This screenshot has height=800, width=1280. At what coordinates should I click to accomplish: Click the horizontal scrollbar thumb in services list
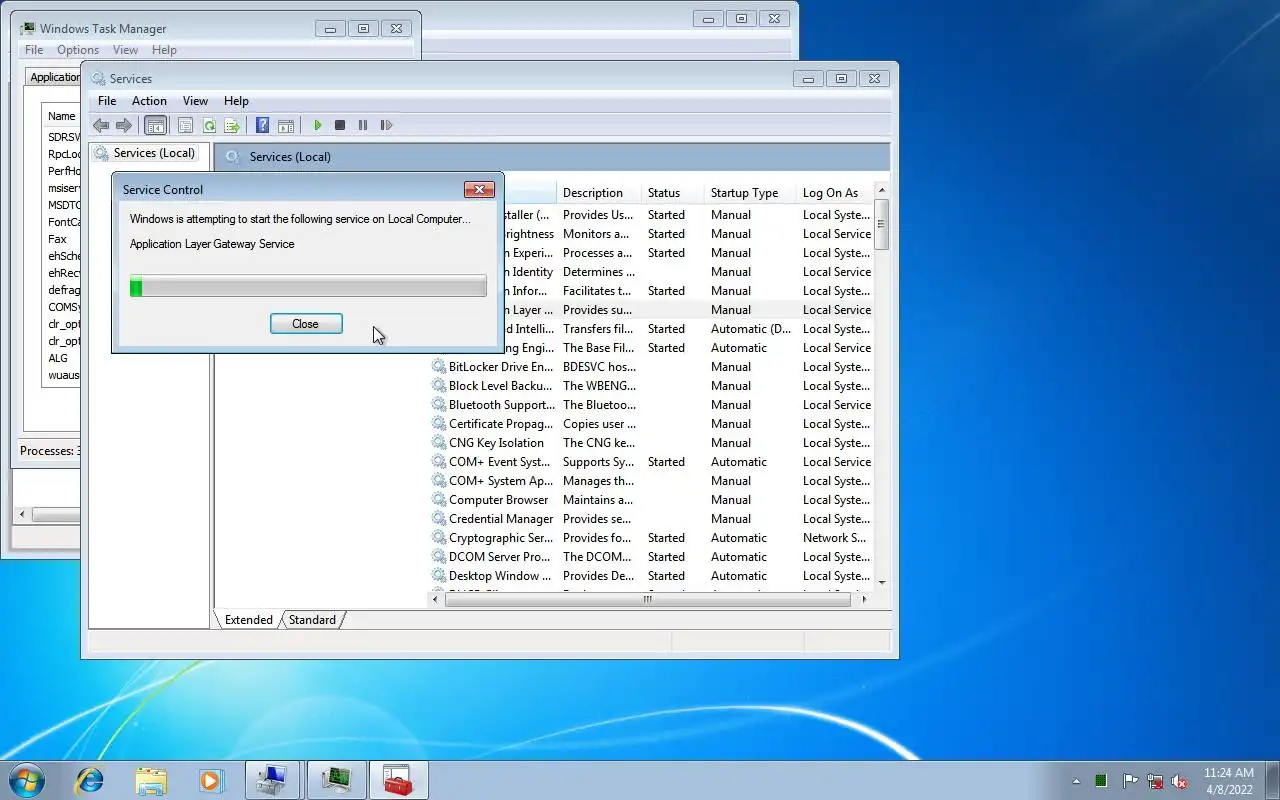647,600
